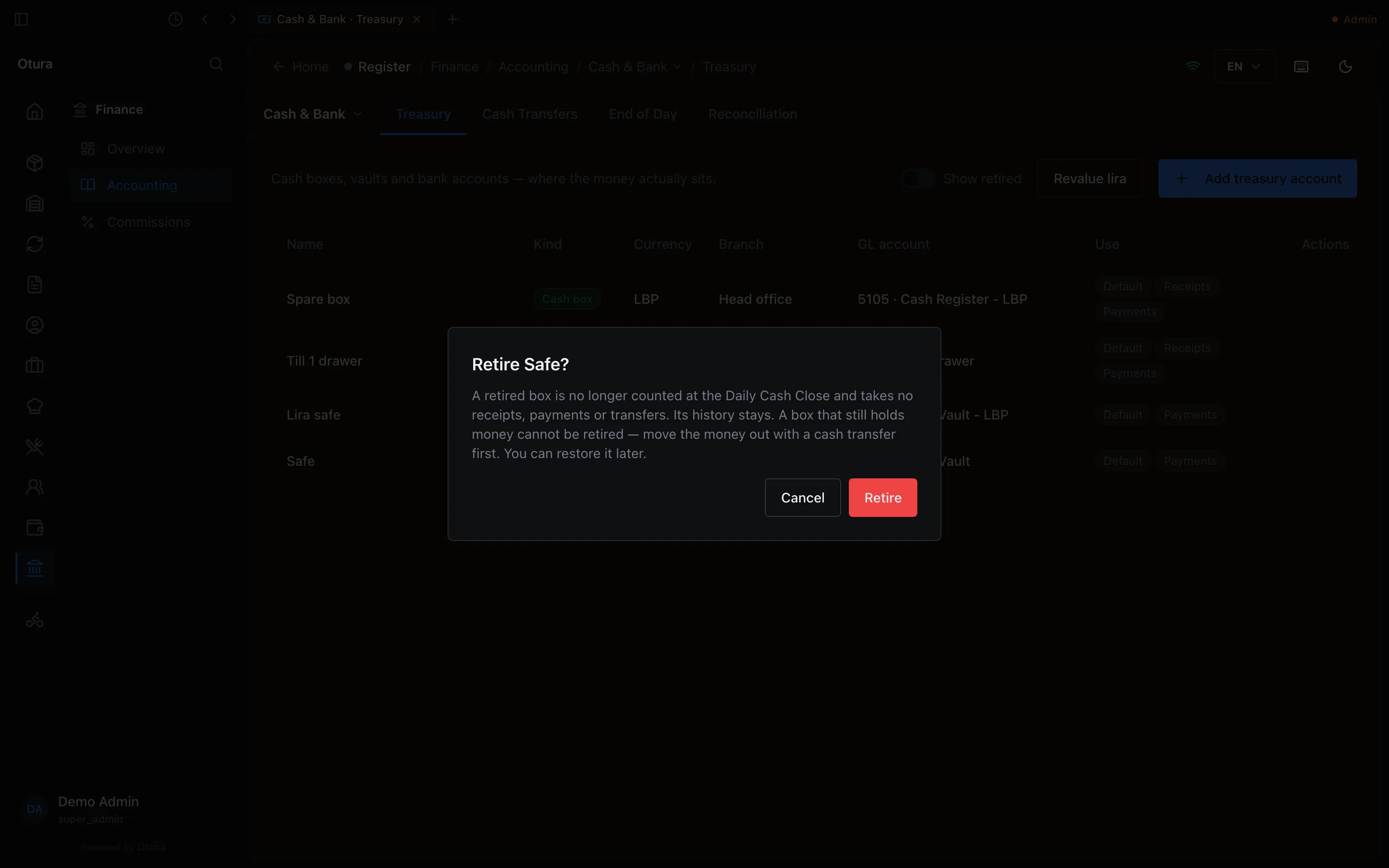This screenshot has height=868, width=1389.
Task: Select the Lira safe row name
Action: pos(313,415)
